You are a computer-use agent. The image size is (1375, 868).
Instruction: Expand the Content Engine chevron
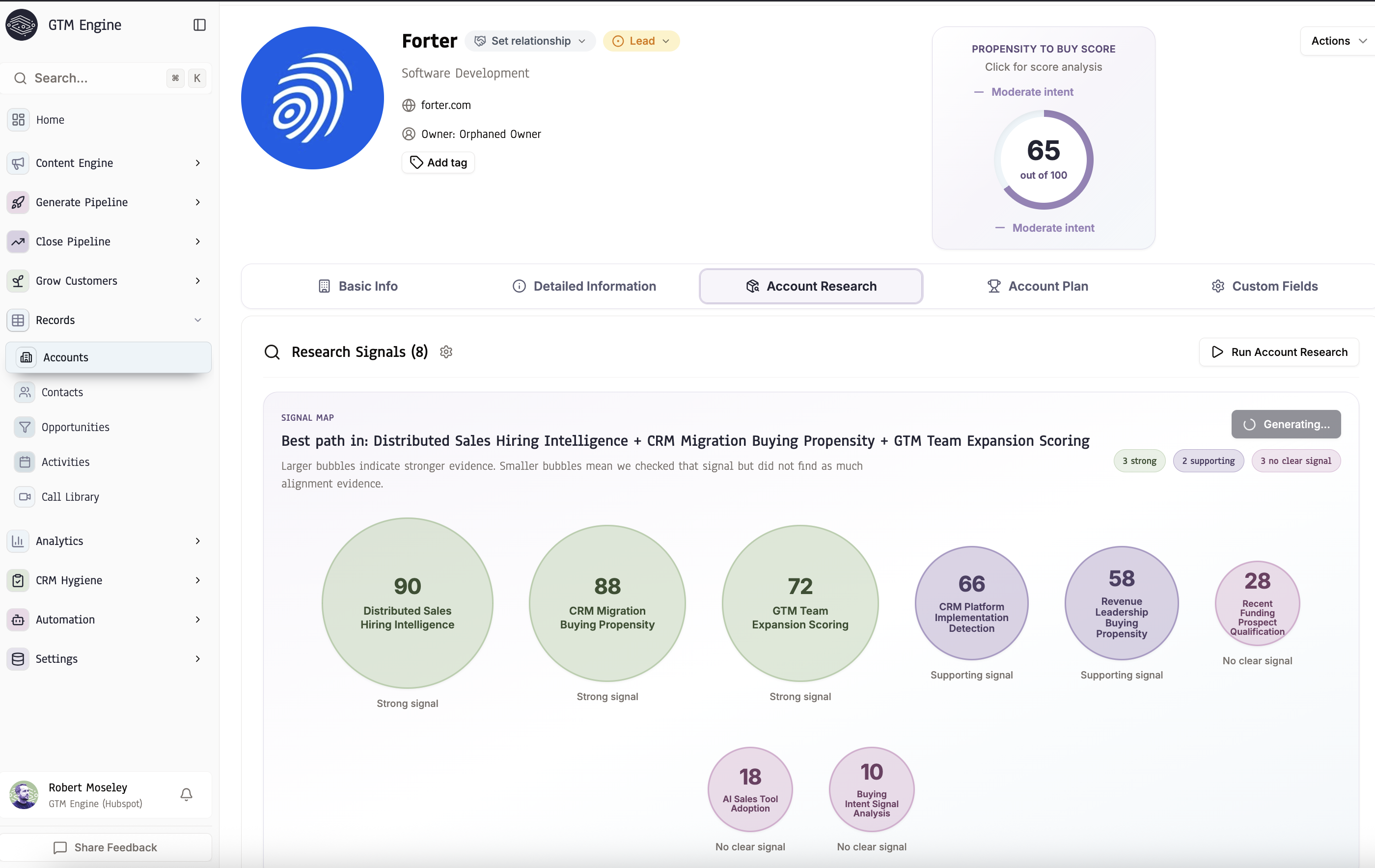(x=198, y=163)
